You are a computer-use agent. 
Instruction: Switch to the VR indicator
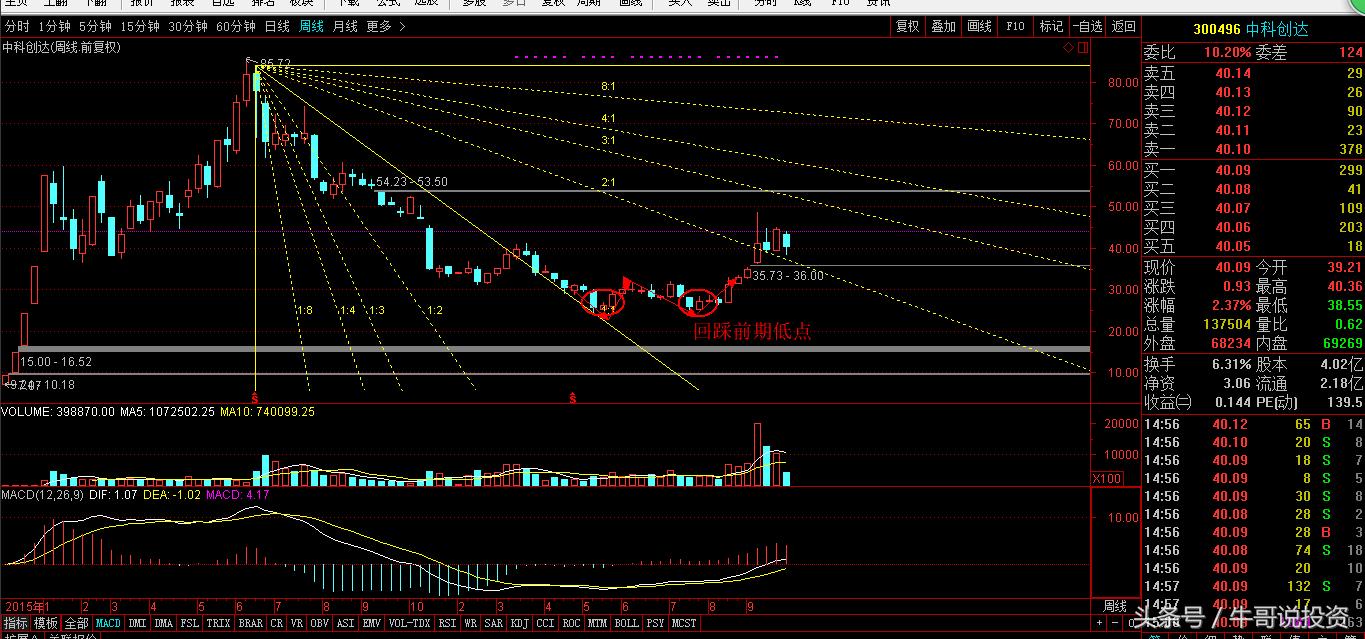pyautogui.click(x=297, y=623)
